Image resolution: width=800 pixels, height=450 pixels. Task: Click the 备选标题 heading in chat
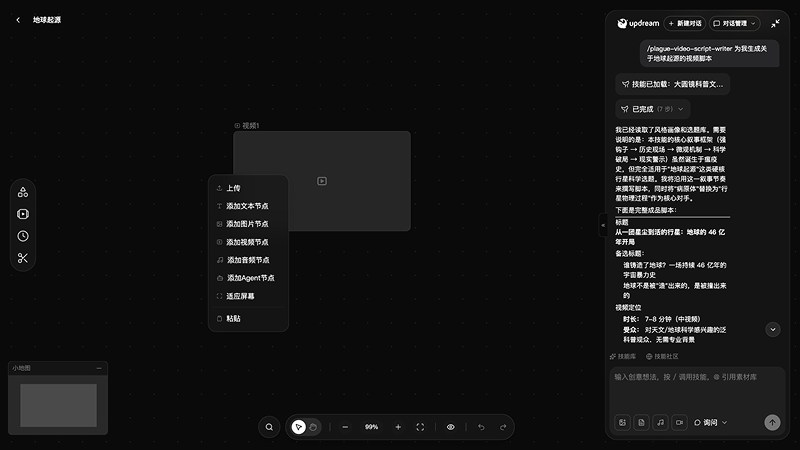pyautogui.click(x=630, y=254)
